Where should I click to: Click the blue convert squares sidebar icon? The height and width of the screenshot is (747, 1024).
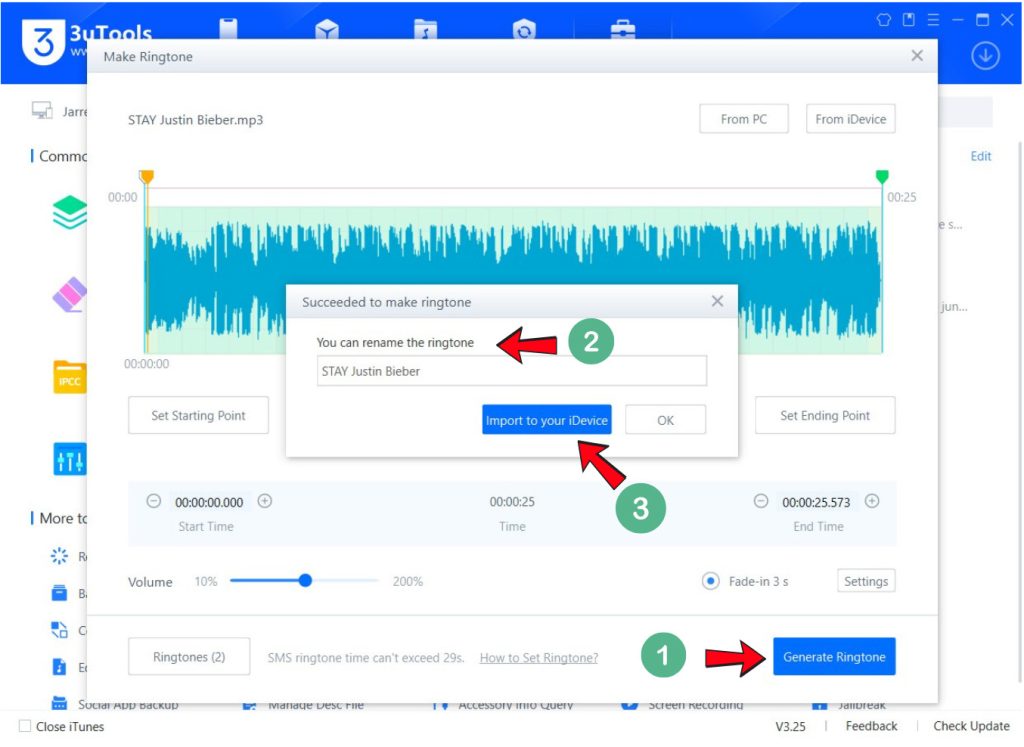click(59, 629)
